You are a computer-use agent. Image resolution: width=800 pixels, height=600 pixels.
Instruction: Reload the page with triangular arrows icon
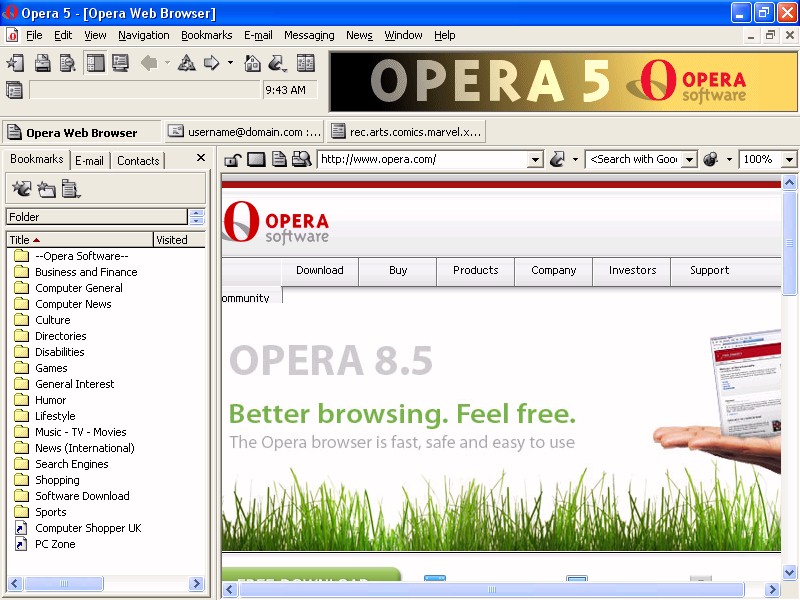tap(186, 63)
